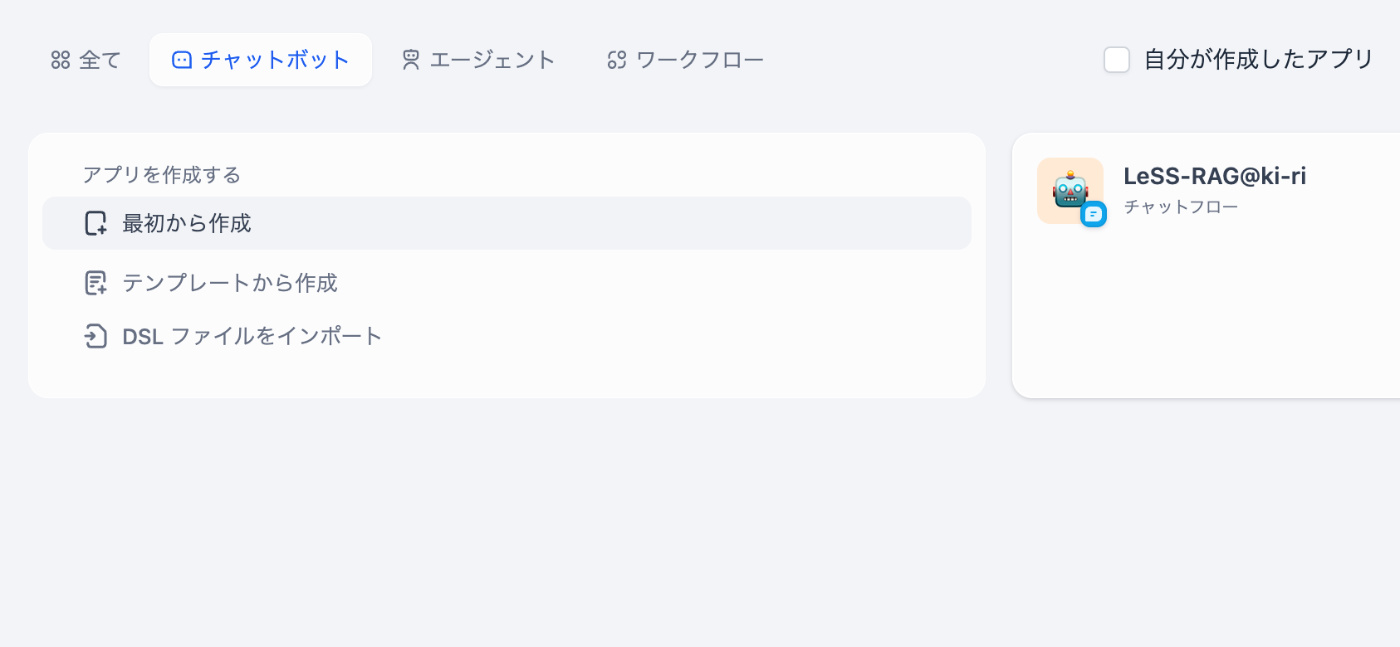1400x647 pixels.
Task: Enable the 自分が作成したアプリ checkbox
Action: [x=1117, y=60]
